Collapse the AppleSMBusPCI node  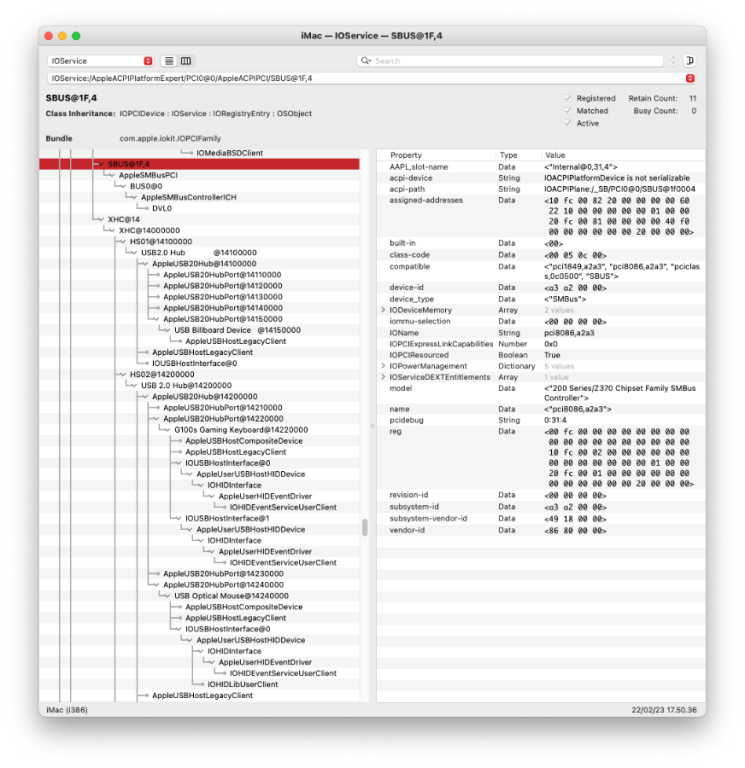click(x=112, y=175)
